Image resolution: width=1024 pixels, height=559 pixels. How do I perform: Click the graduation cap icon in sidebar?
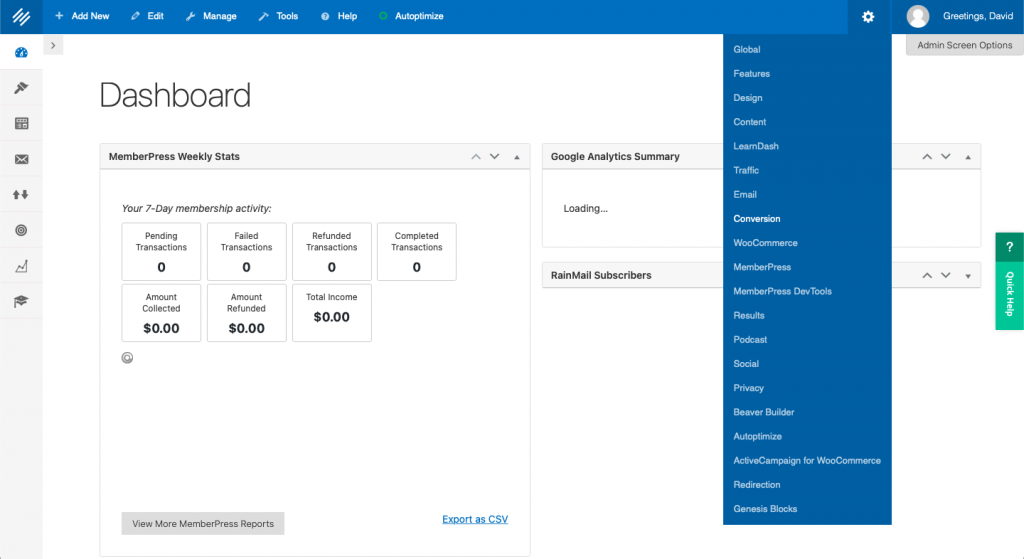click(x=21, y=301)
